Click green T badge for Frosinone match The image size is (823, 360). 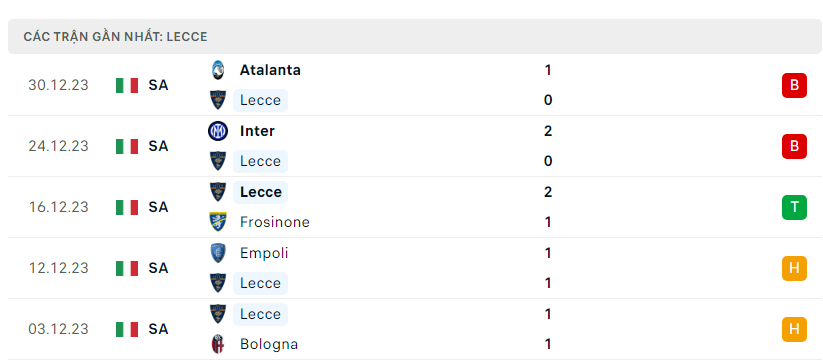(x=794, y=207)
